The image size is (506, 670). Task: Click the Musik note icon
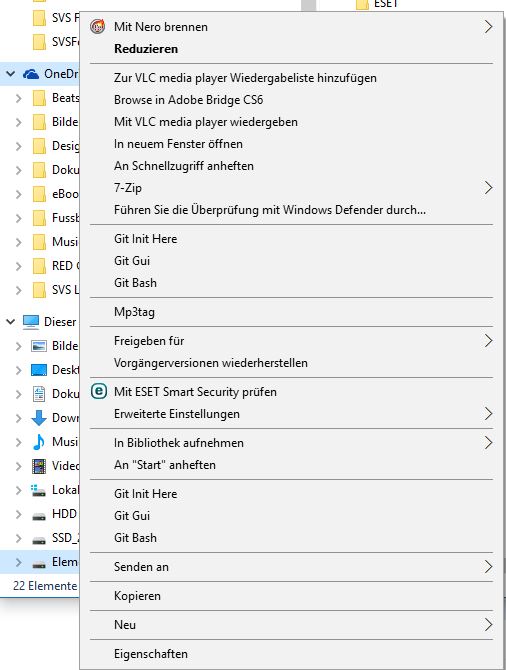[x=39, y=441]
